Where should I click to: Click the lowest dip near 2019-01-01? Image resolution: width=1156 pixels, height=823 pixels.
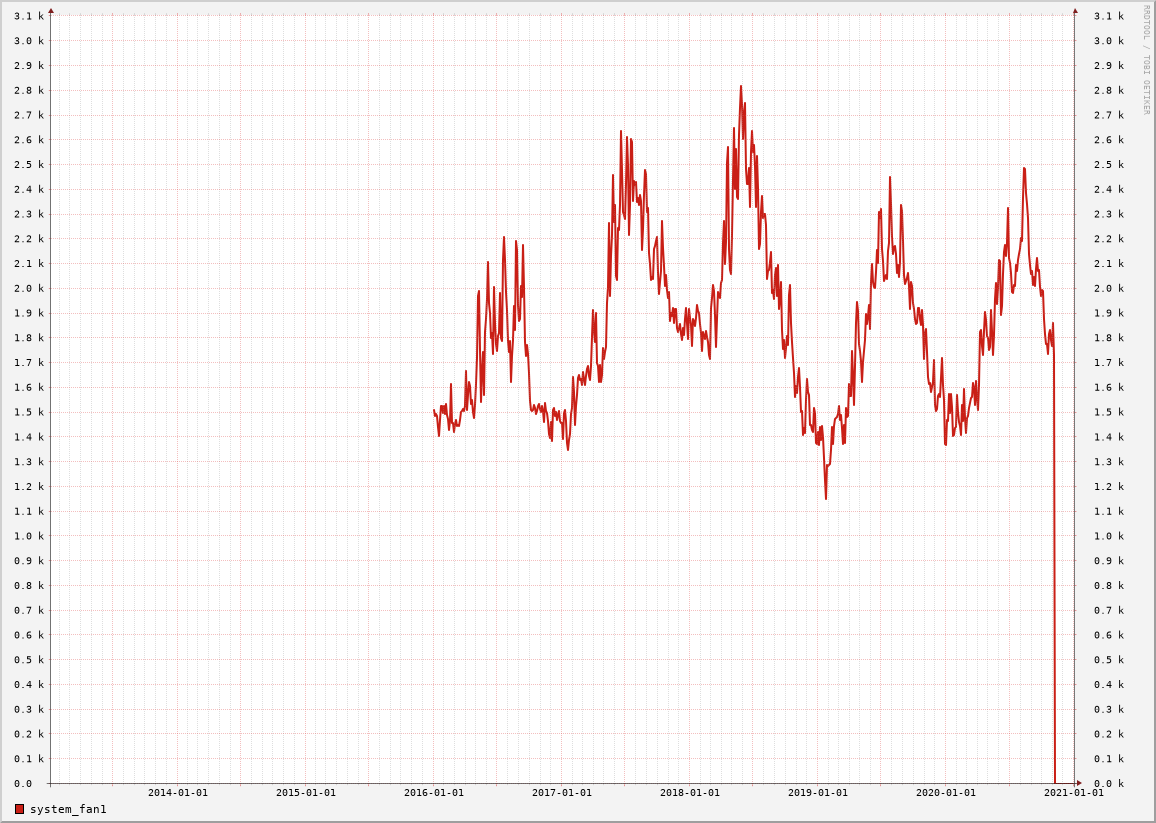826,497
